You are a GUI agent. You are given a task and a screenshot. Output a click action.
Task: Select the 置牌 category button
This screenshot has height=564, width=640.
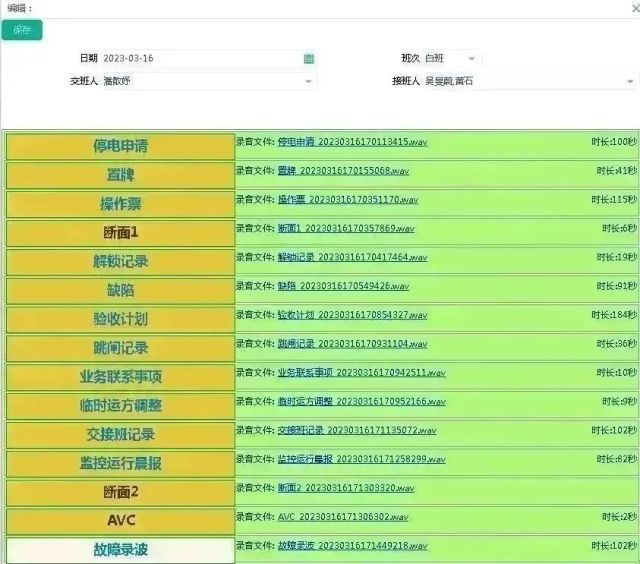[x=120, y=175]
